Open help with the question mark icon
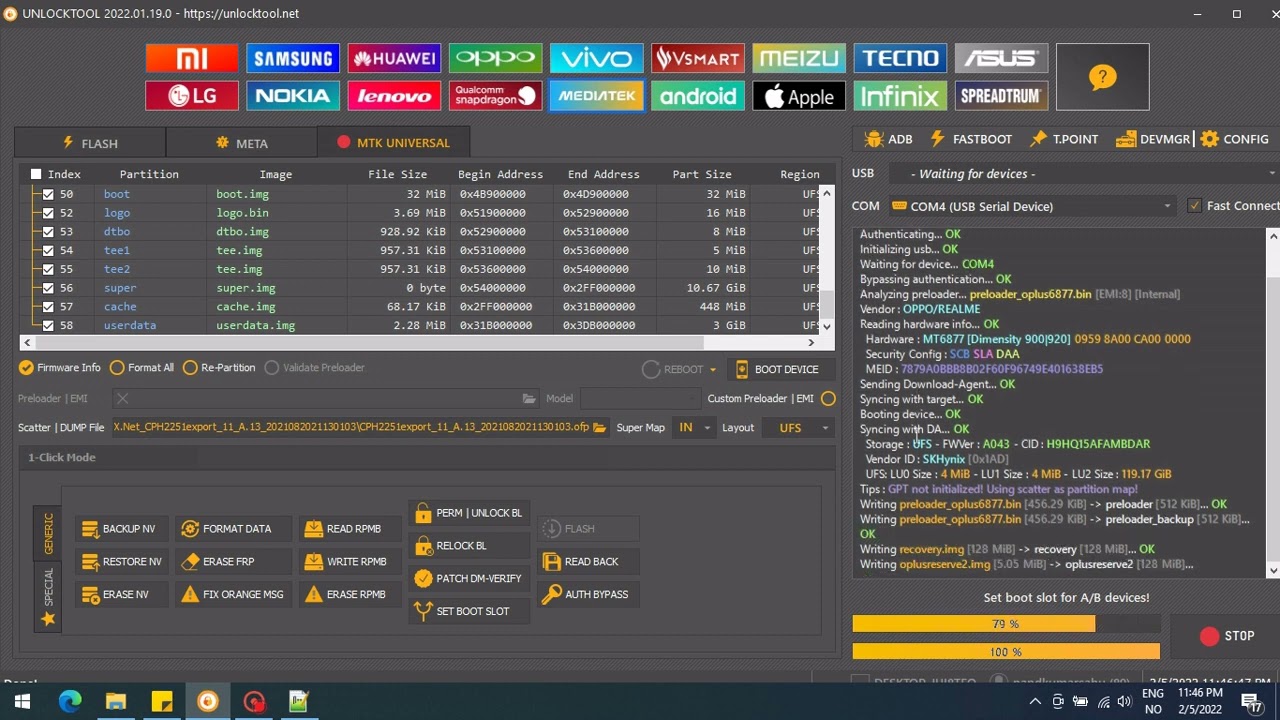Viewport: 1280px width, 720px height. [x=1102, y=77]
